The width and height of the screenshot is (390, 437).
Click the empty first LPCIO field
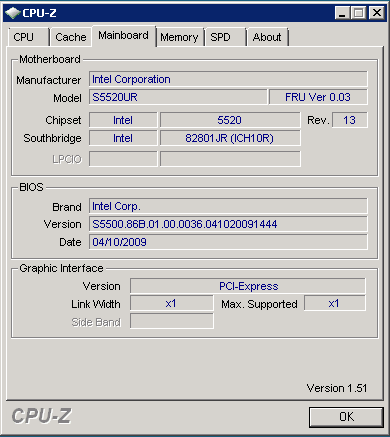click(x=123, y=159)
